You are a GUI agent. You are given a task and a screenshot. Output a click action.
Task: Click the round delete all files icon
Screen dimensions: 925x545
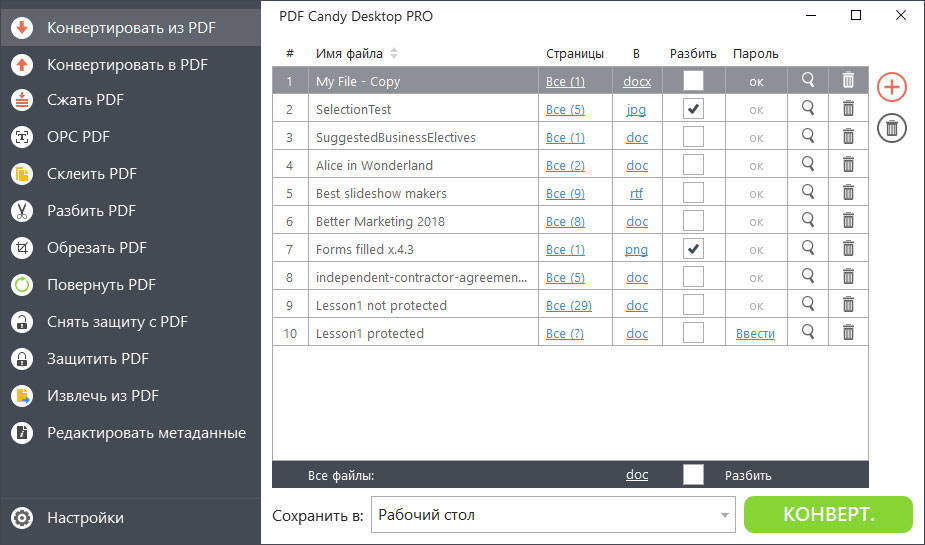point(891,127)
